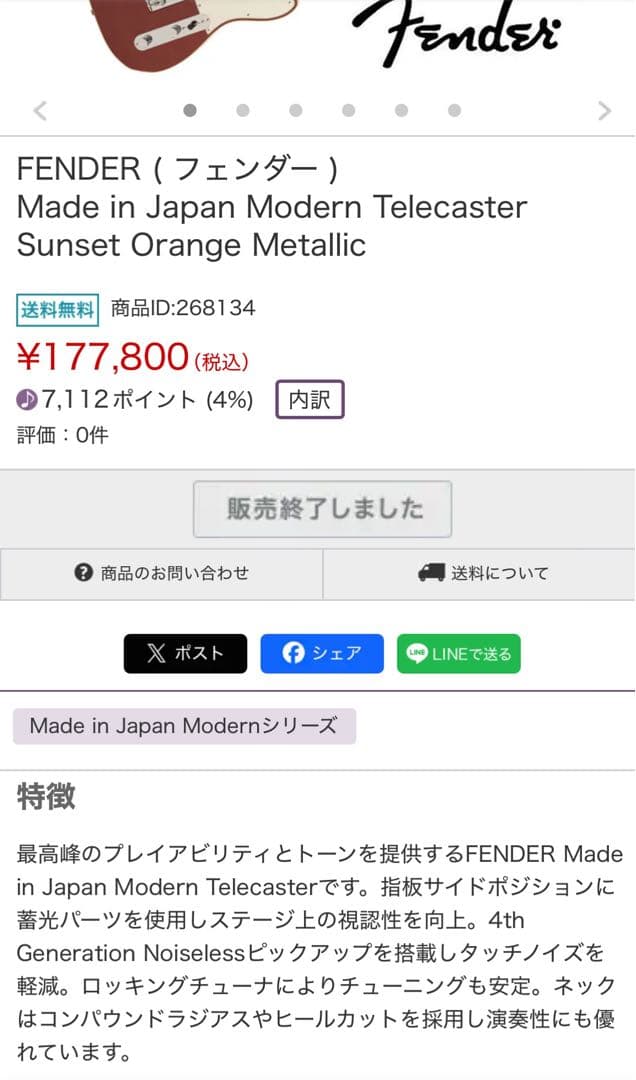Screen dimensions: 636x1080
Task: Open the Made in Japan Modern Telecaster product title
Action: [x=271, y=207]
